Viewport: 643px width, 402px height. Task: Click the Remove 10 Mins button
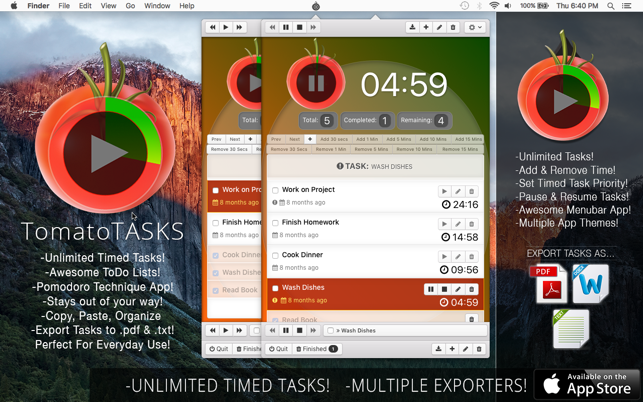[x=414, y=149]
